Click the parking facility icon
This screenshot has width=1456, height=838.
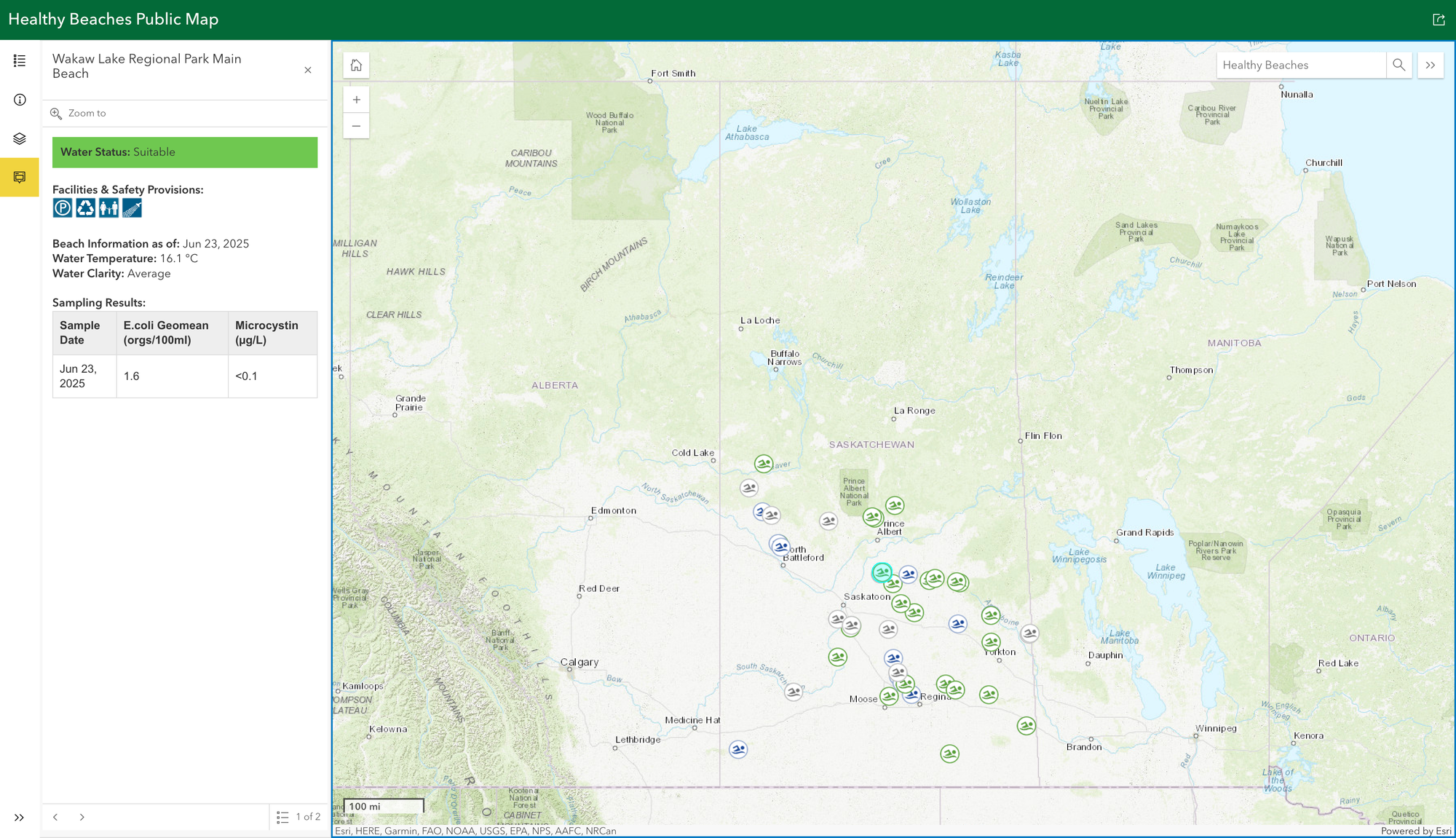pos(63,208)
